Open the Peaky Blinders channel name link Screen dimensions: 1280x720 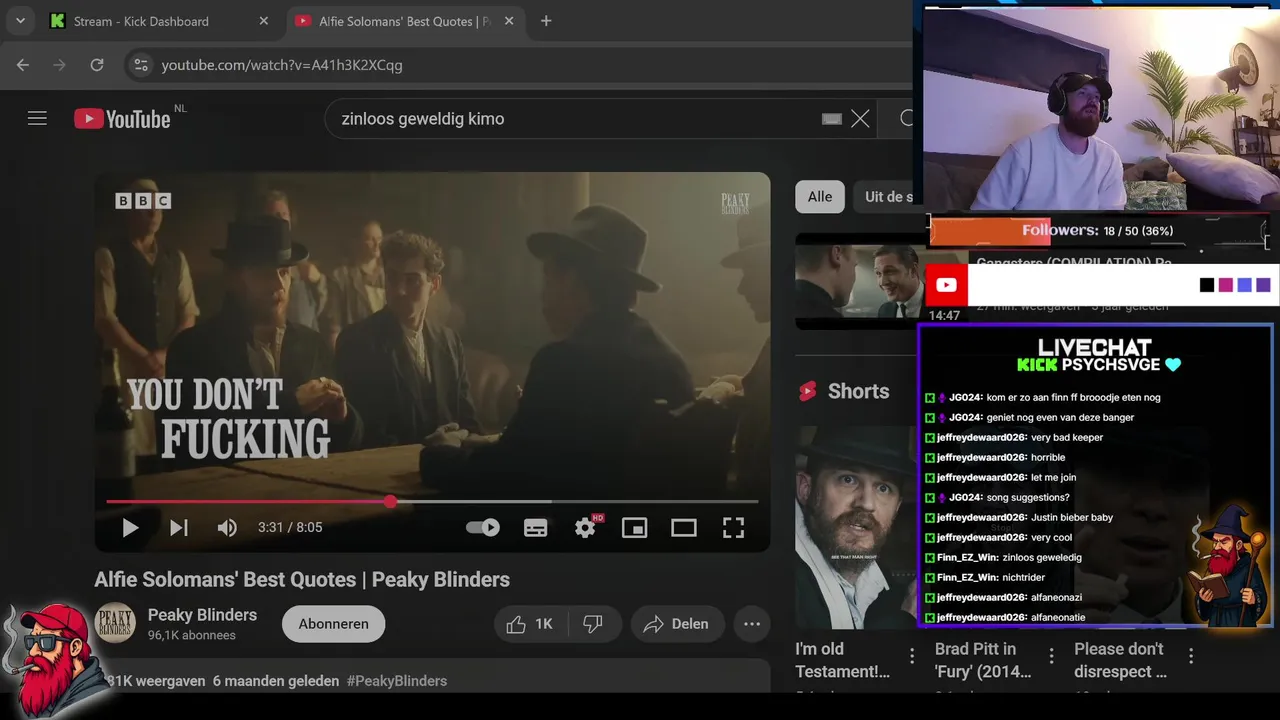[x=203, y=615]
